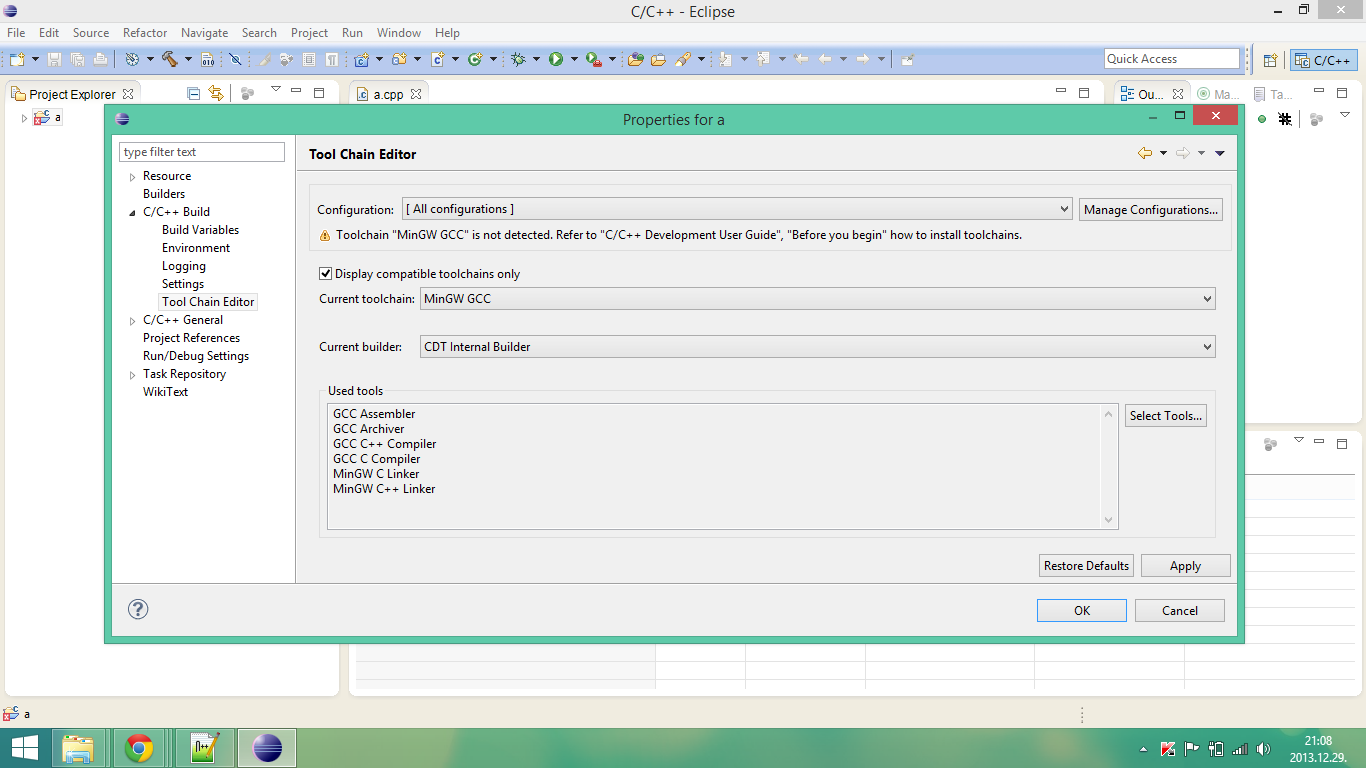1366x768 pixels.
Task: Click the dialog back navigation arrow
Action: tap(1145, 153)
